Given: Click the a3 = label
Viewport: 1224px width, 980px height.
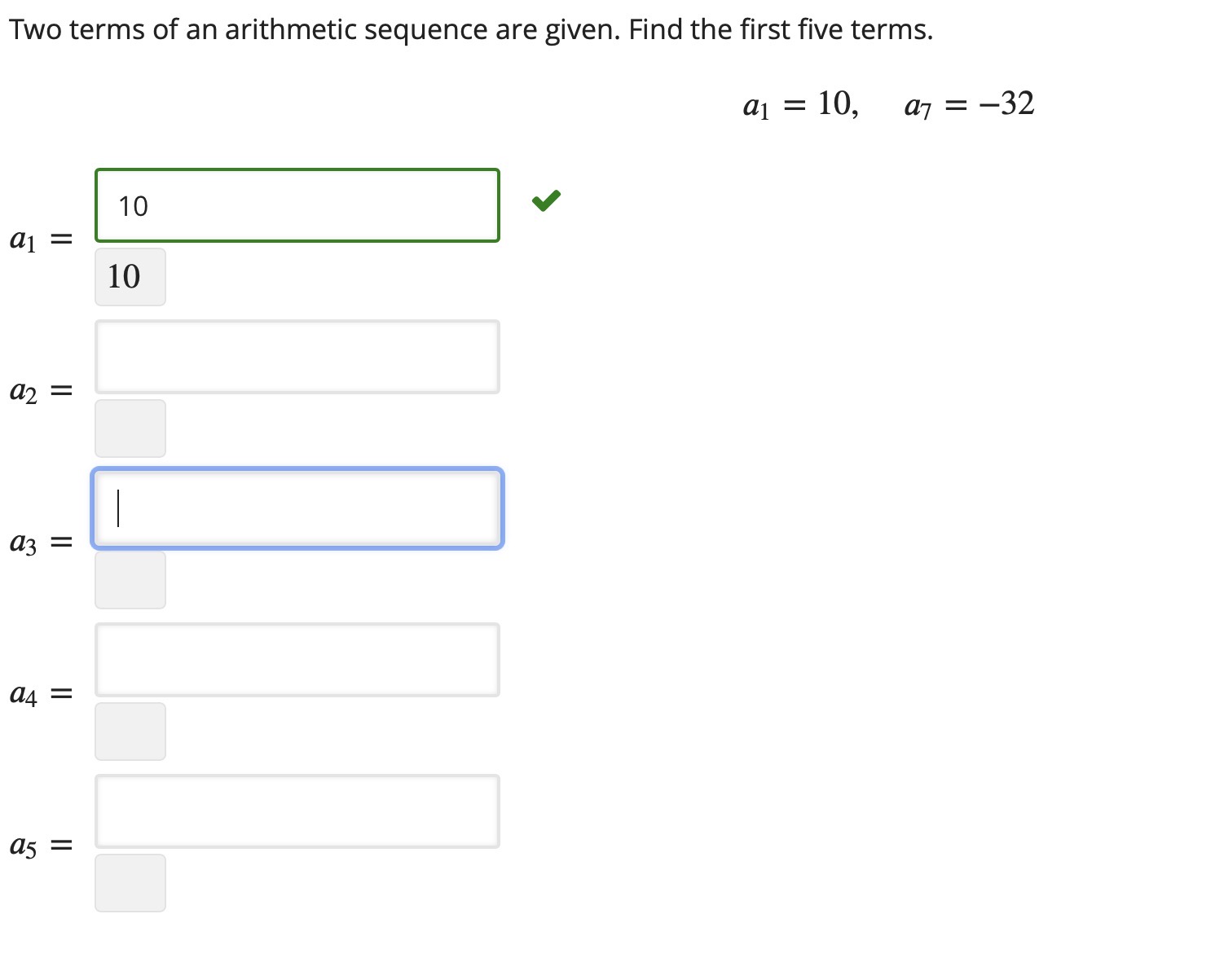Looking at the screenshot, I should [39, 542].
